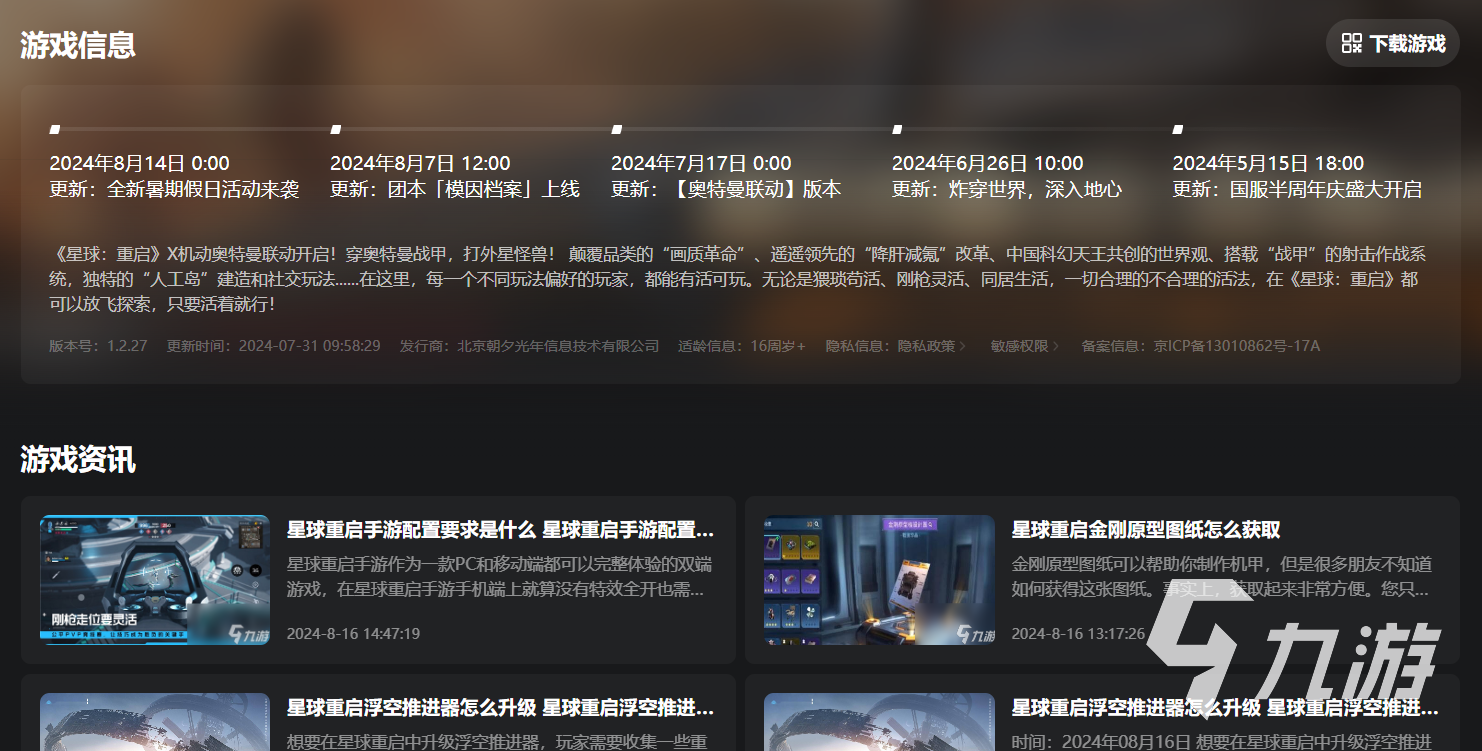Select the 2024年7月17日 timeline marker

pos(617,129)
